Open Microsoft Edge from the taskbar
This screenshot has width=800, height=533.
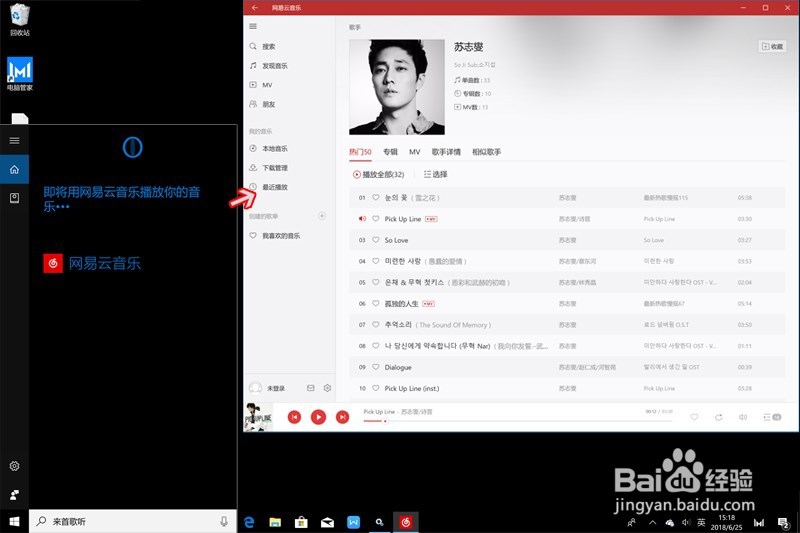[249, 522]
